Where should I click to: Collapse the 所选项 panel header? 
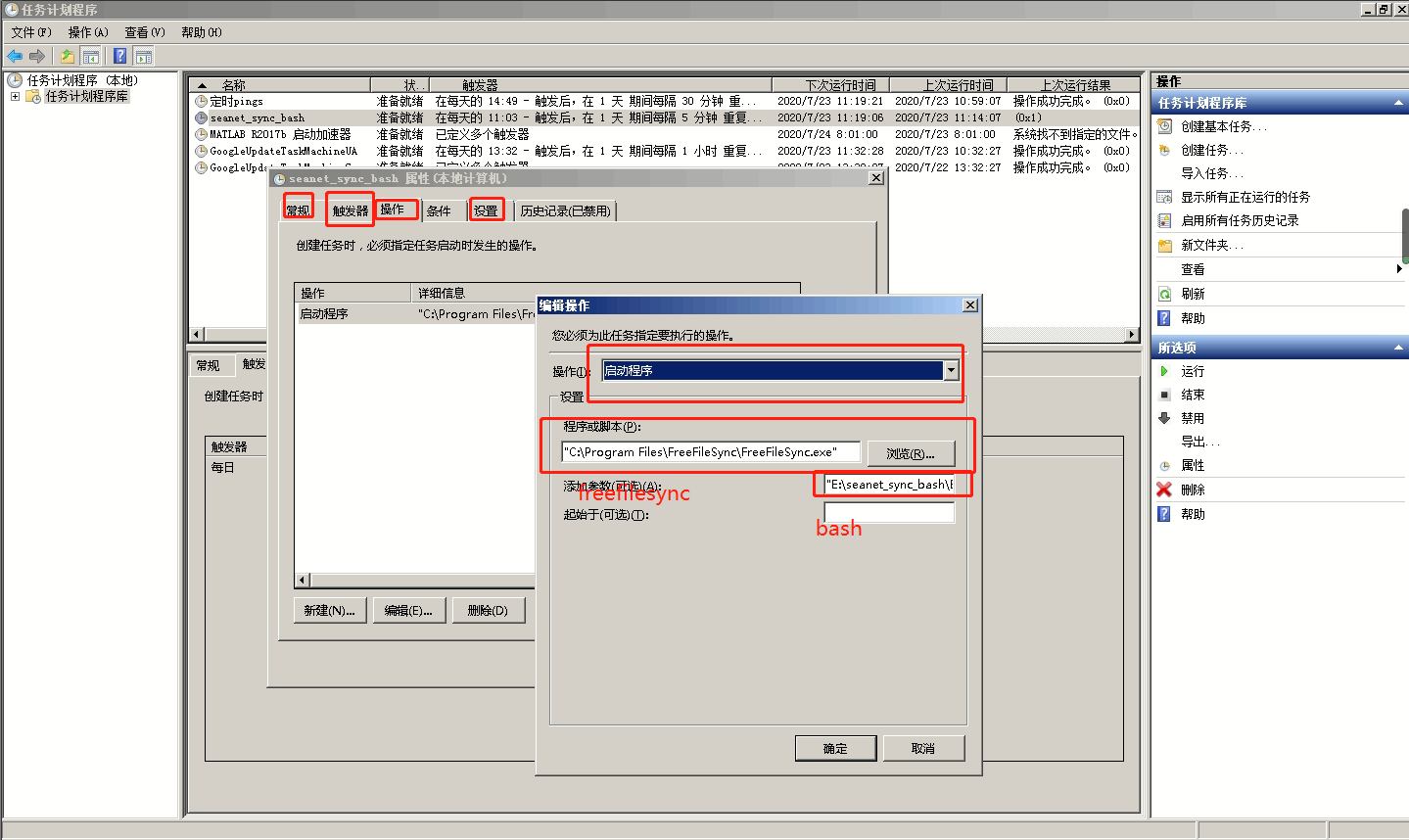tap(1398, 347)
